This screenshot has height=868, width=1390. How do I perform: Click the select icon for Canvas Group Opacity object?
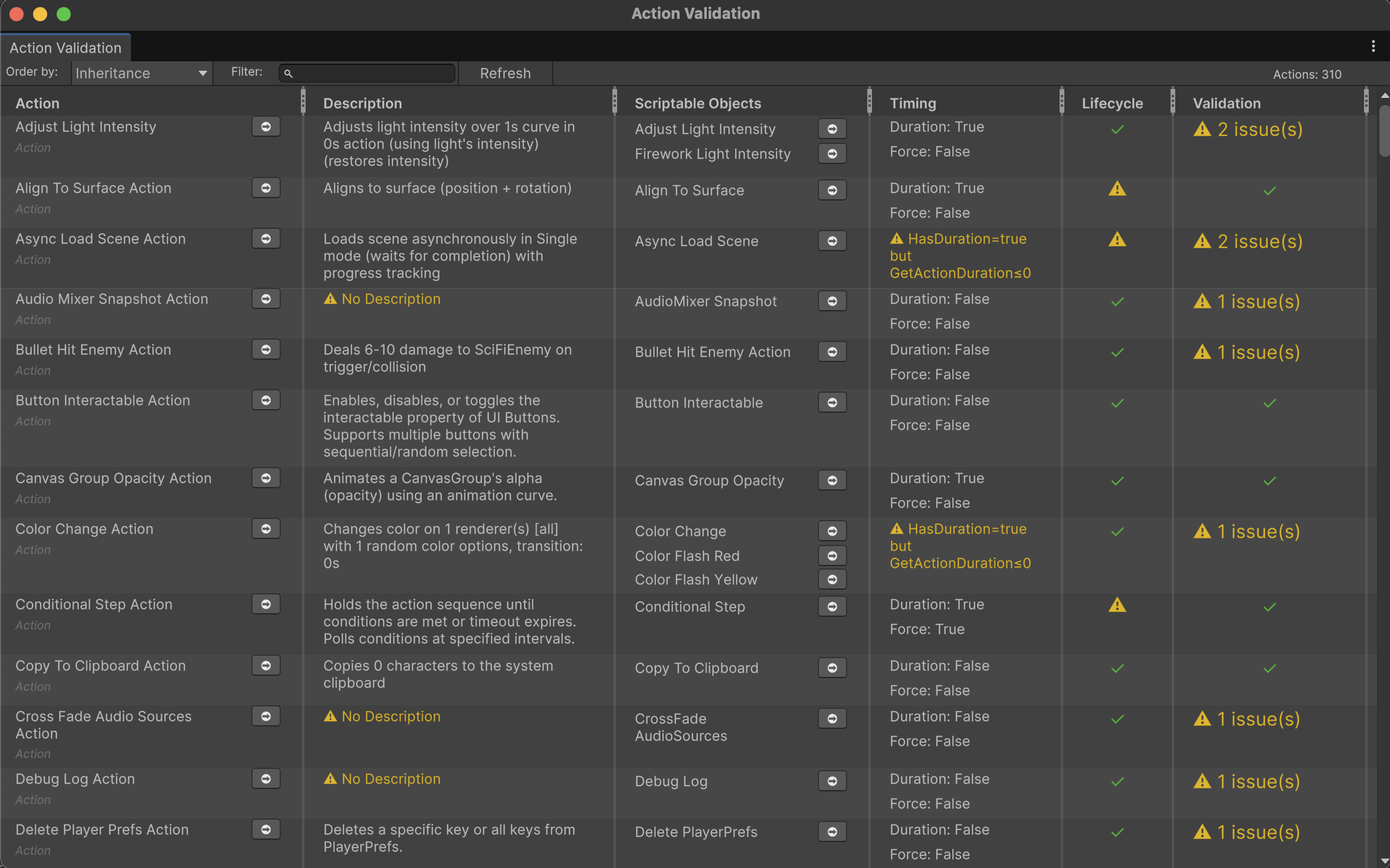pos(832,481)
